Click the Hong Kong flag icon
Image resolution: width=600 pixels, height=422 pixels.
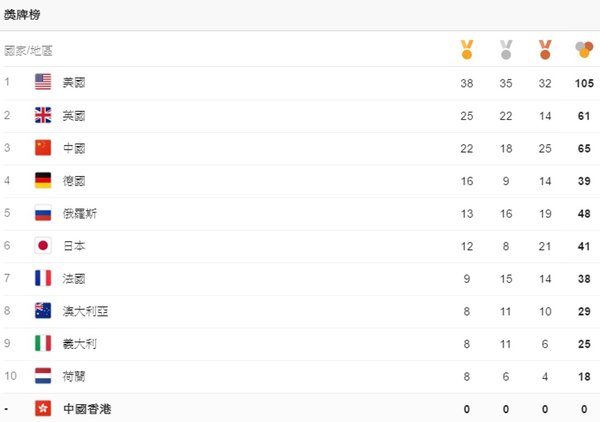pyautogui.click(x=43, y=408)
